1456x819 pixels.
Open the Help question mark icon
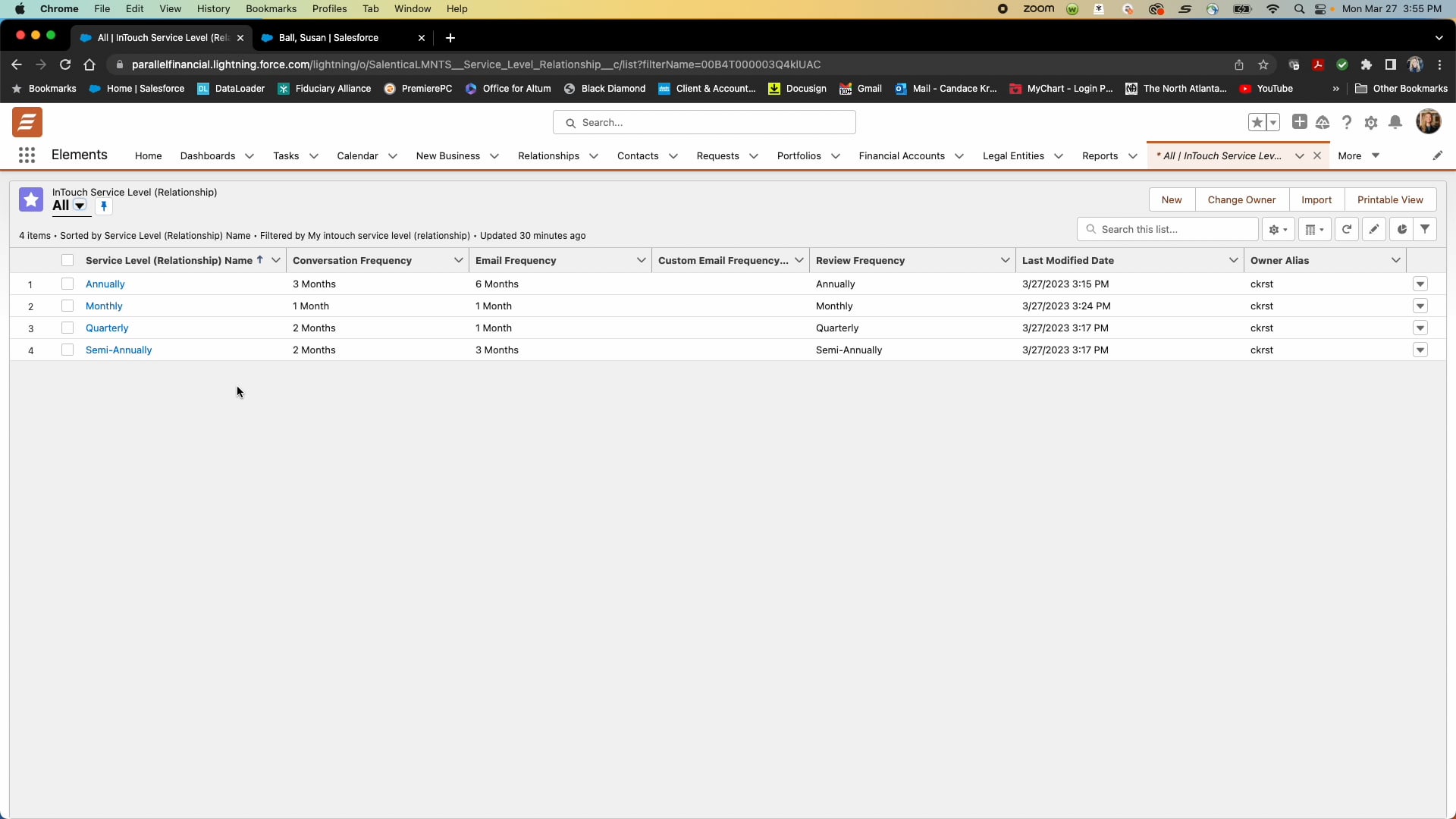click(x=1346, y=122)
